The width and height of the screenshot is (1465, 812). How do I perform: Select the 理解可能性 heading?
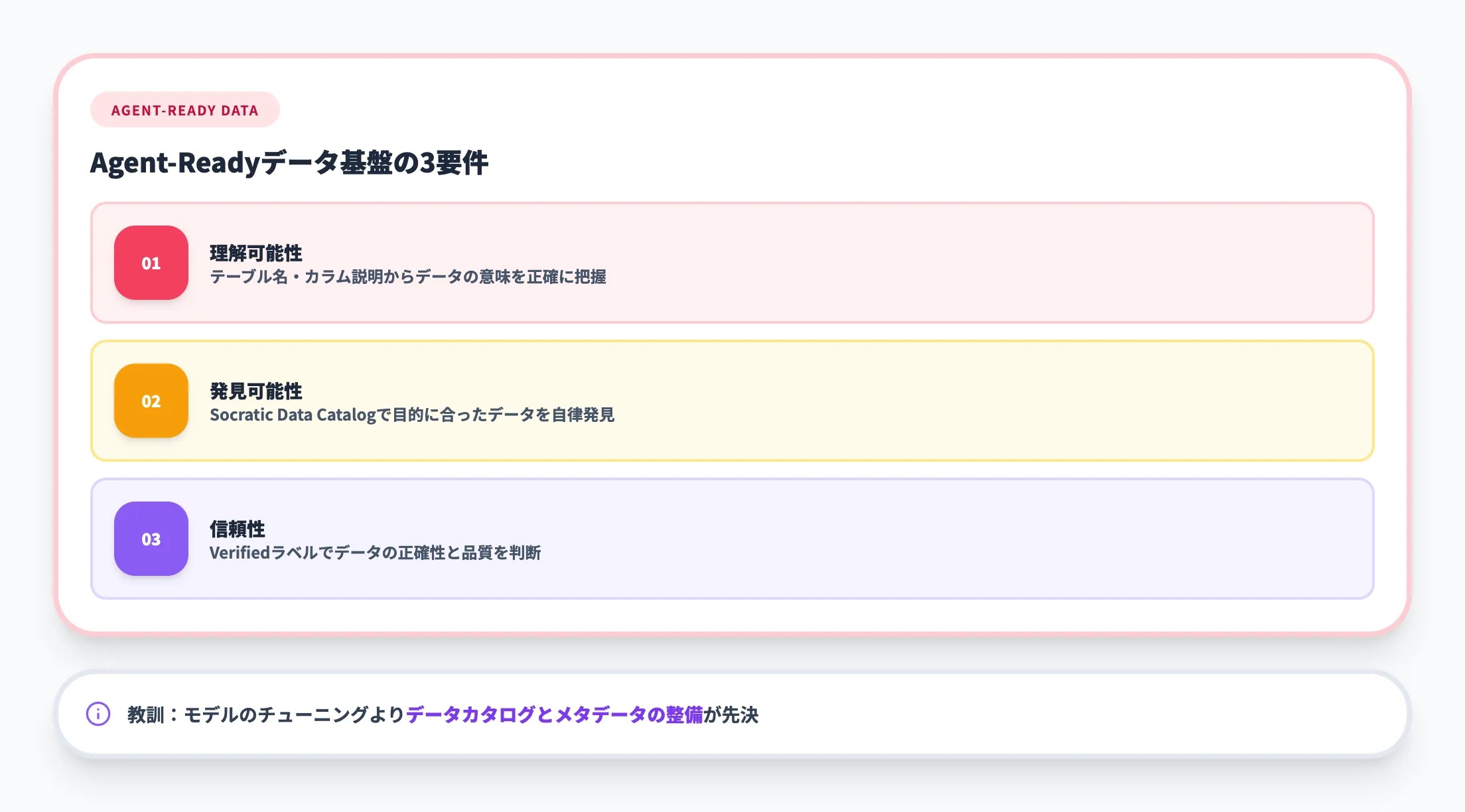point(255,253)
